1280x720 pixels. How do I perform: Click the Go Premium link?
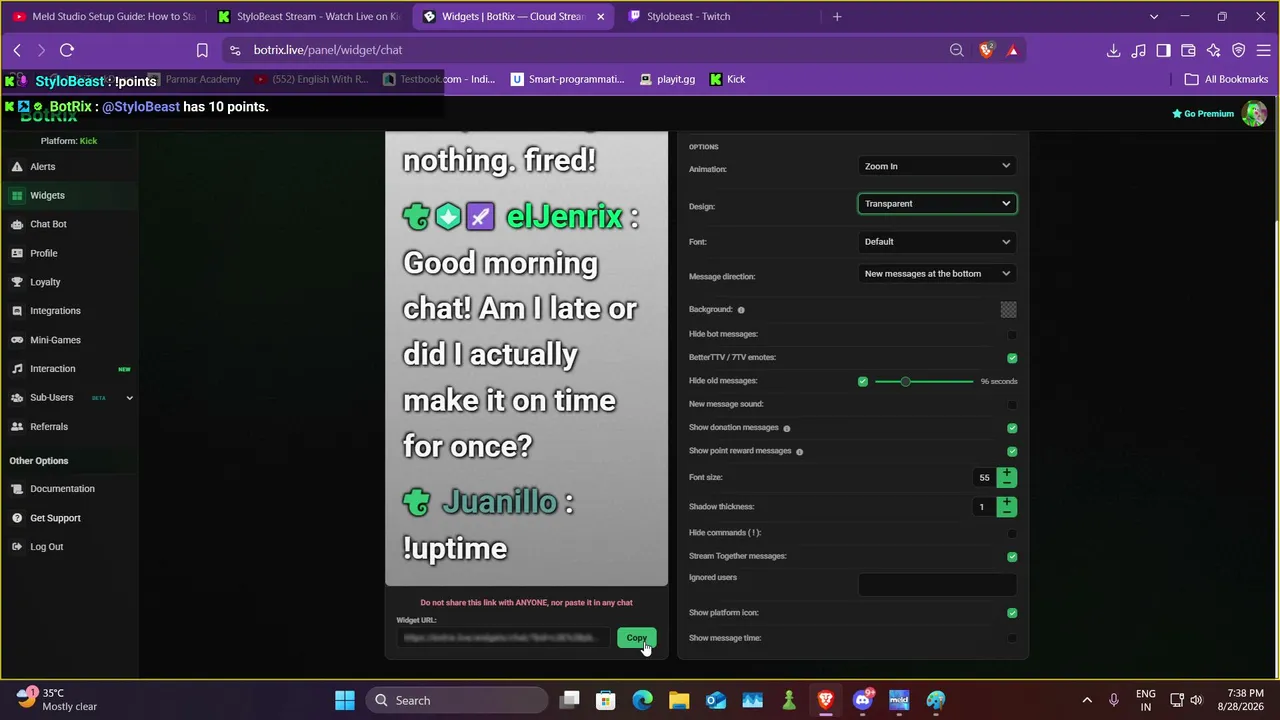(1203, 114)
